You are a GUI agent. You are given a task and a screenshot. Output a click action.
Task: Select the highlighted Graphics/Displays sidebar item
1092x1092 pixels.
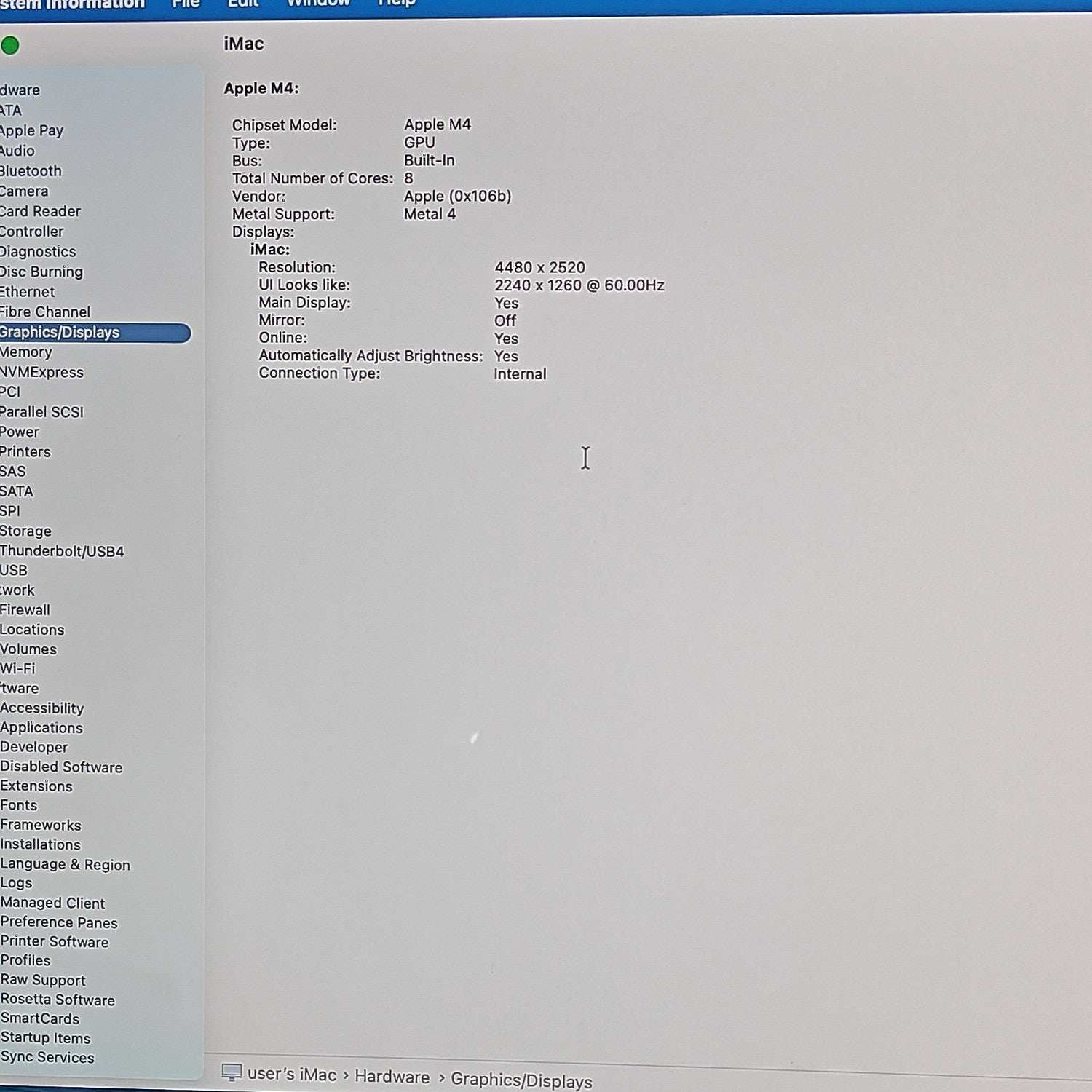click(x=95, y=333)
